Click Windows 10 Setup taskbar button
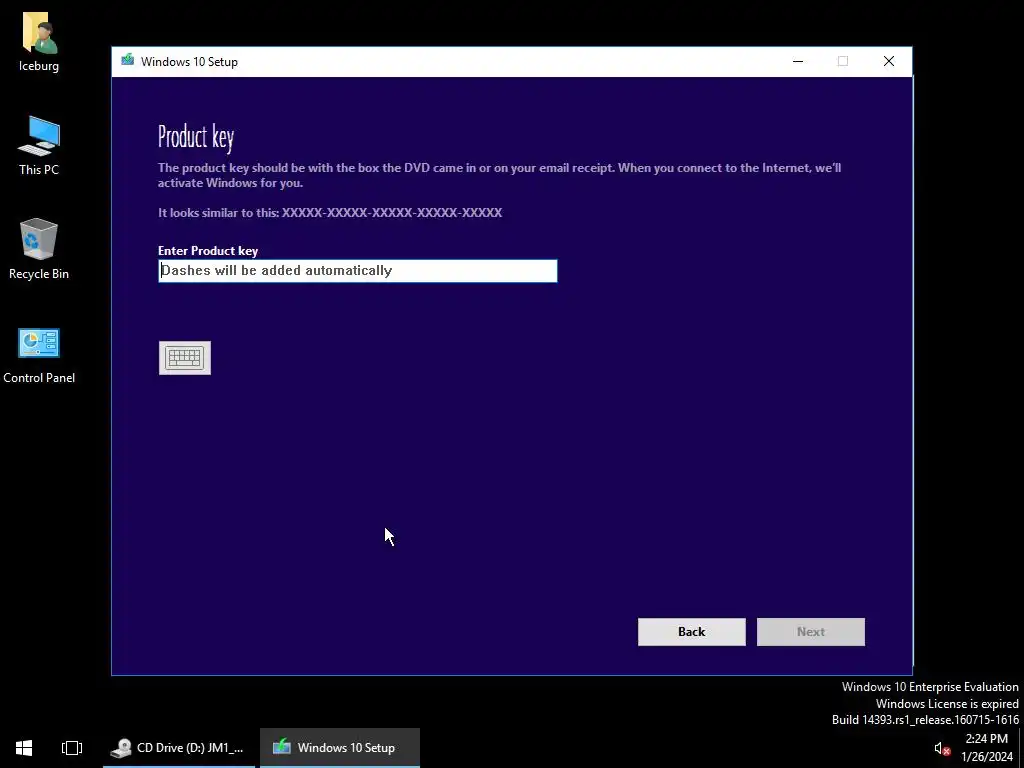The image size is (1024, 768). [340, 748]
